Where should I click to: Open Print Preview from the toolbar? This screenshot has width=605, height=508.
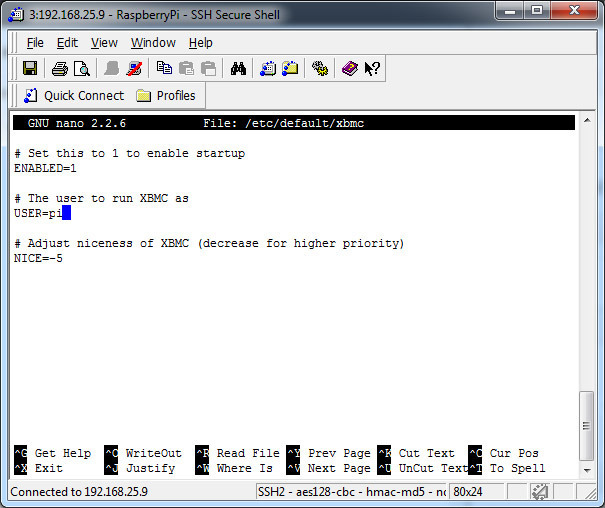click(82, 69)
